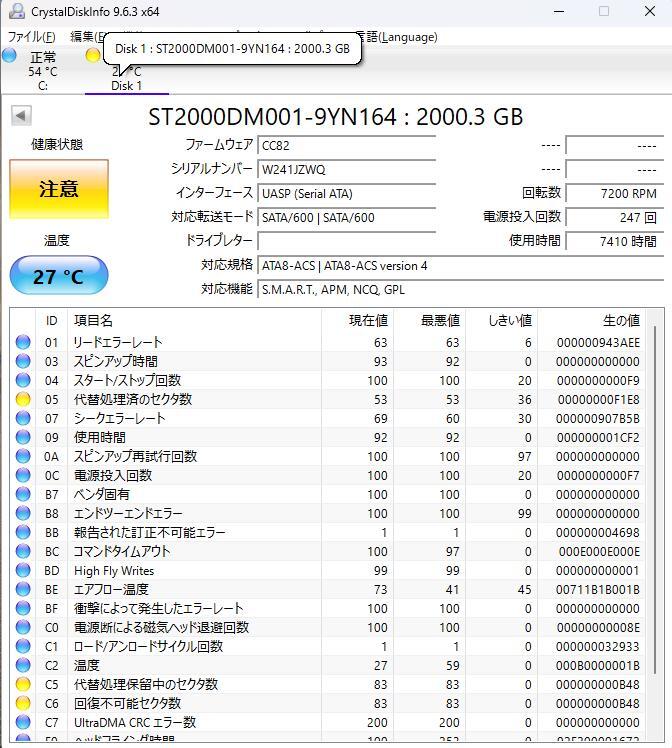The image size is (672, 748).
Task: Click the 項目名 column header
Action: pyautogui.click(x=195, y=321)
